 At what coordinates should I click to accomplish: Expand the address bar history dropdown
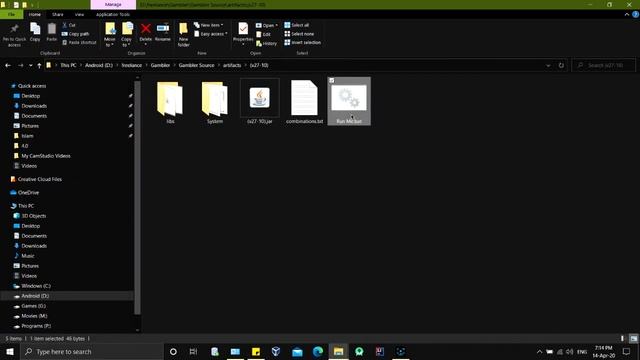point(548,65)
